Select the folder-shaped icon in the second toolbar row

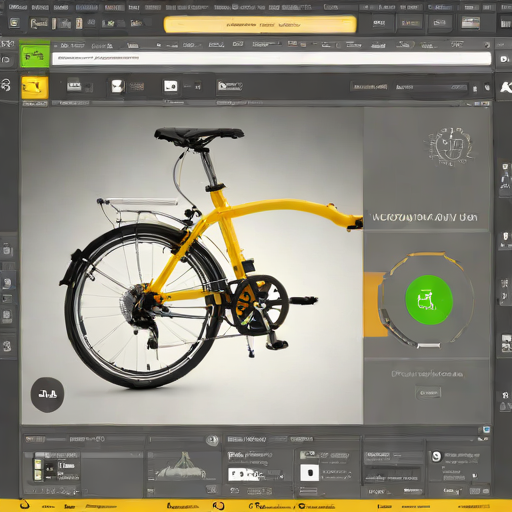tap(229, 86)
